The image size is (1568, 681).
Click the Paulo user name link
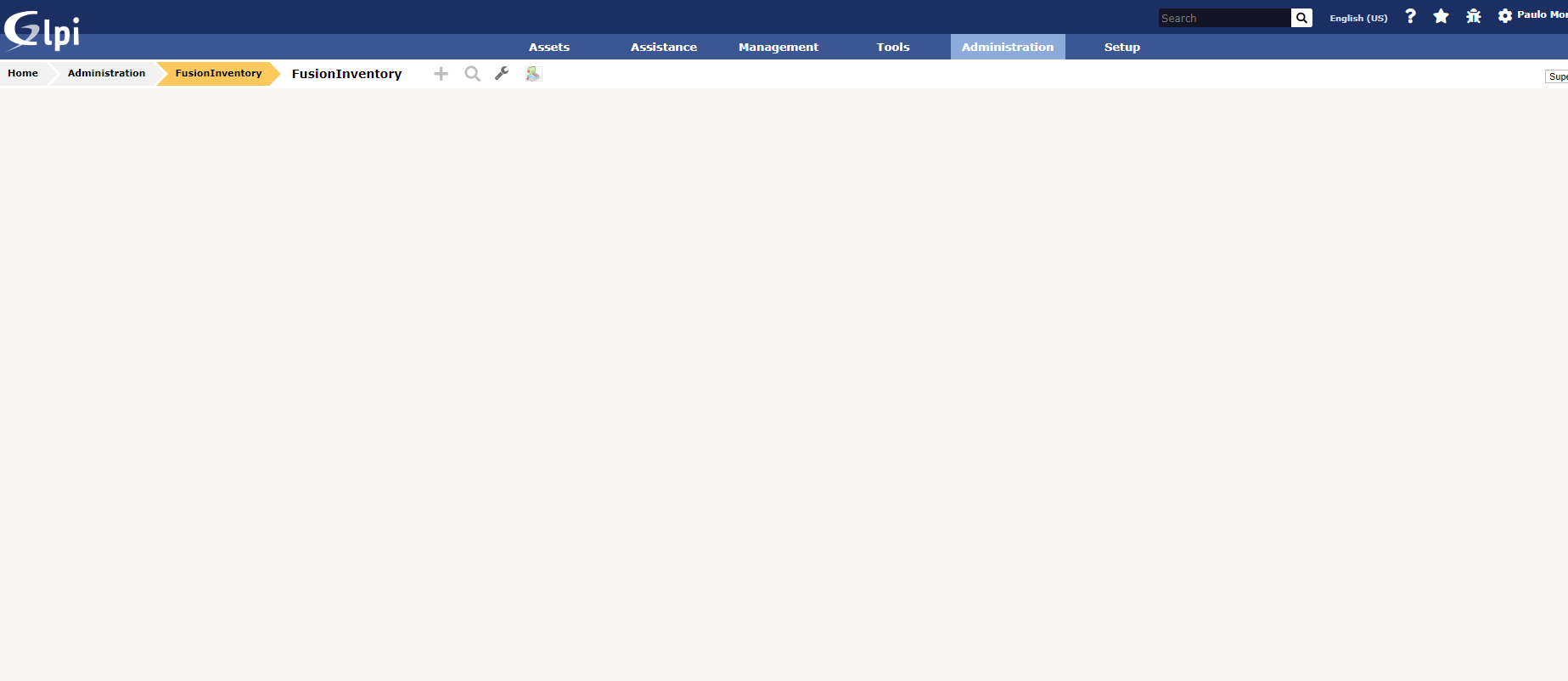[x=1542, y=14]
